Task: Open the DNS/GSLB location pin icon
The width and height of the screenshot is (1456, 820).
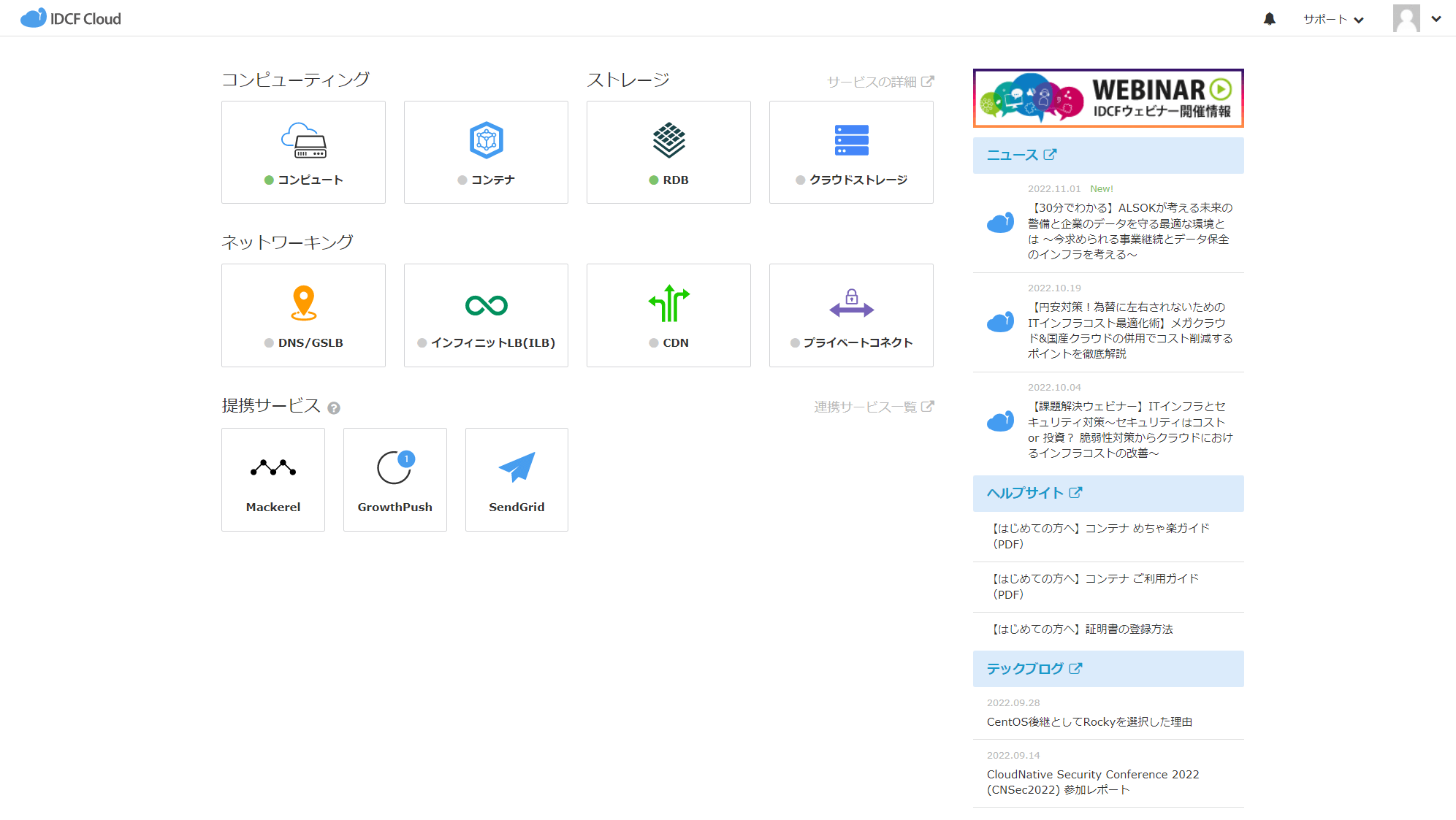Action: (x=303, y=303)
